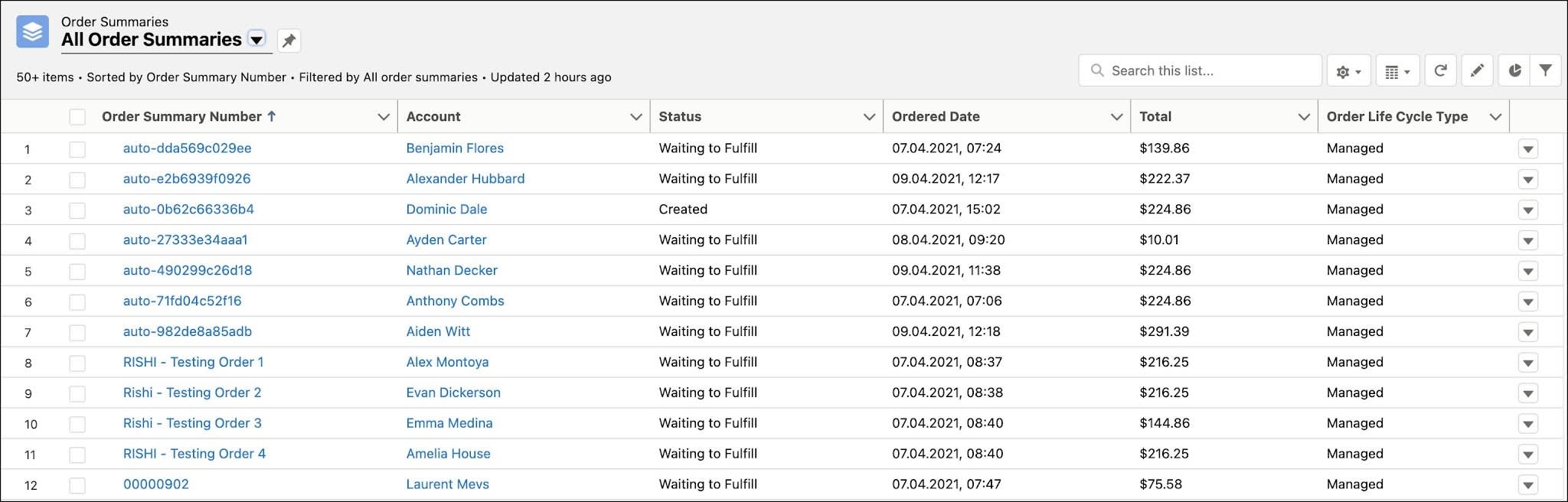Image resolution: width=1568 pixels, height=502 pixels.
Task: Open Laurent Mevs account
Action: pyautogui.click(x=448, y=484)
